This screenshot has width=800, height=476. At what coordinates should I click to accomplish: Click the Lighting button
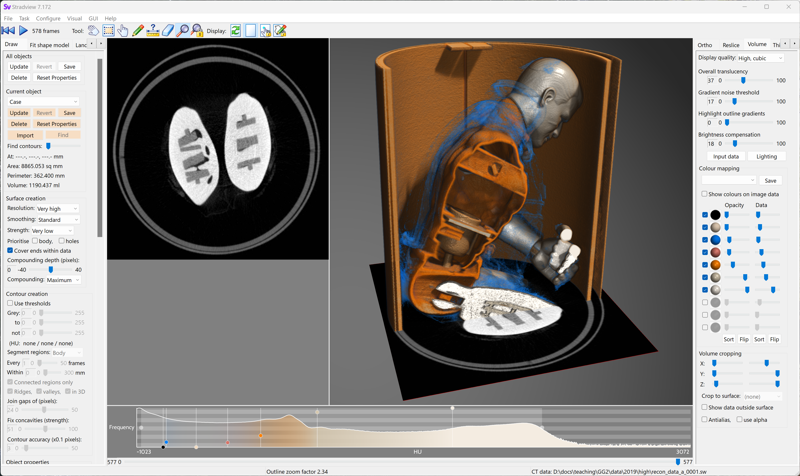tap(766, 157)
